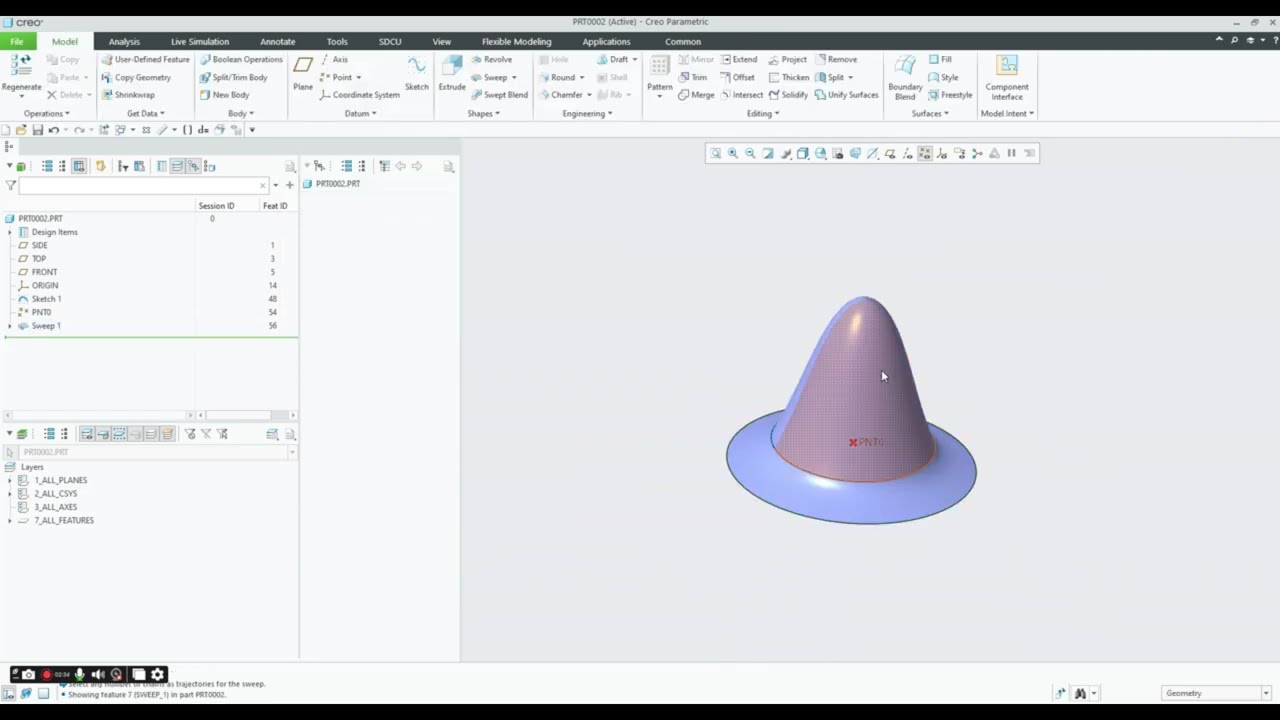Open Boolean Operations
This screenshot has width=1280, height=720.
[x=241, y=59]
